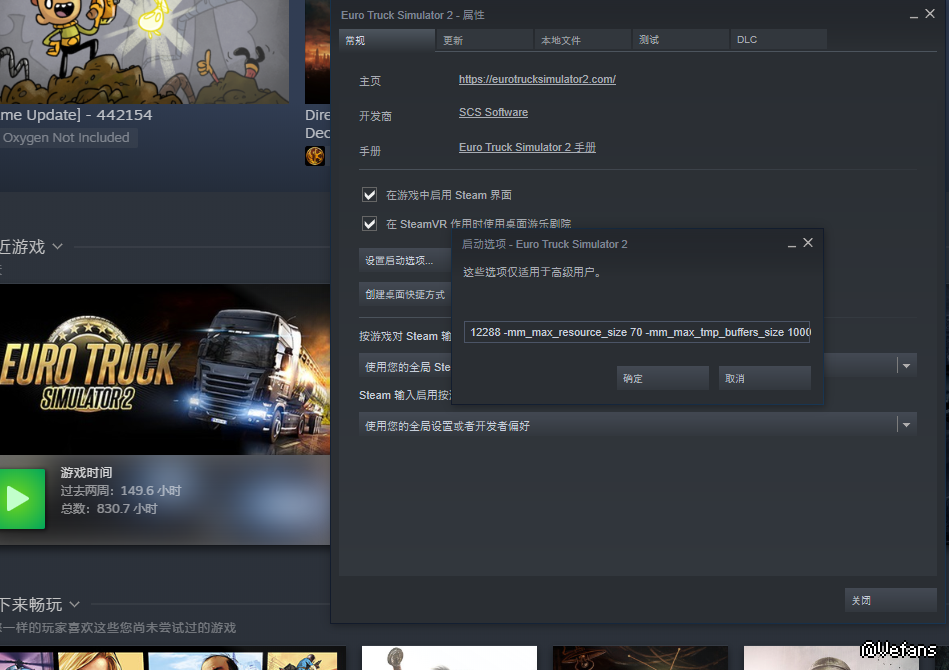Close the 启动选项 launch options dialog

tap(808, 243)
